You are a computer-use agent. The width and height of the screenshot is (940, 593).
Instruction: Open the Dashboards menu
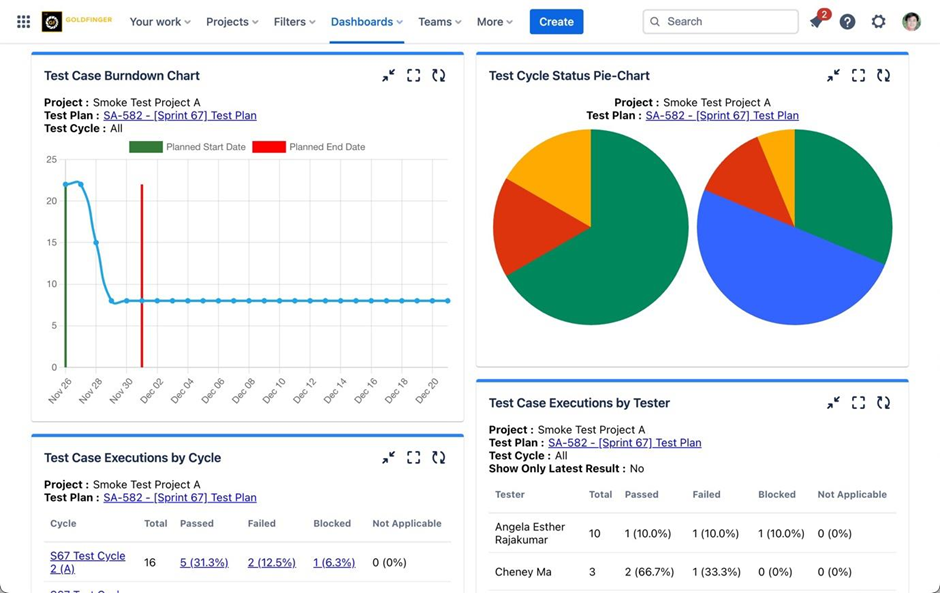[367, 22]
